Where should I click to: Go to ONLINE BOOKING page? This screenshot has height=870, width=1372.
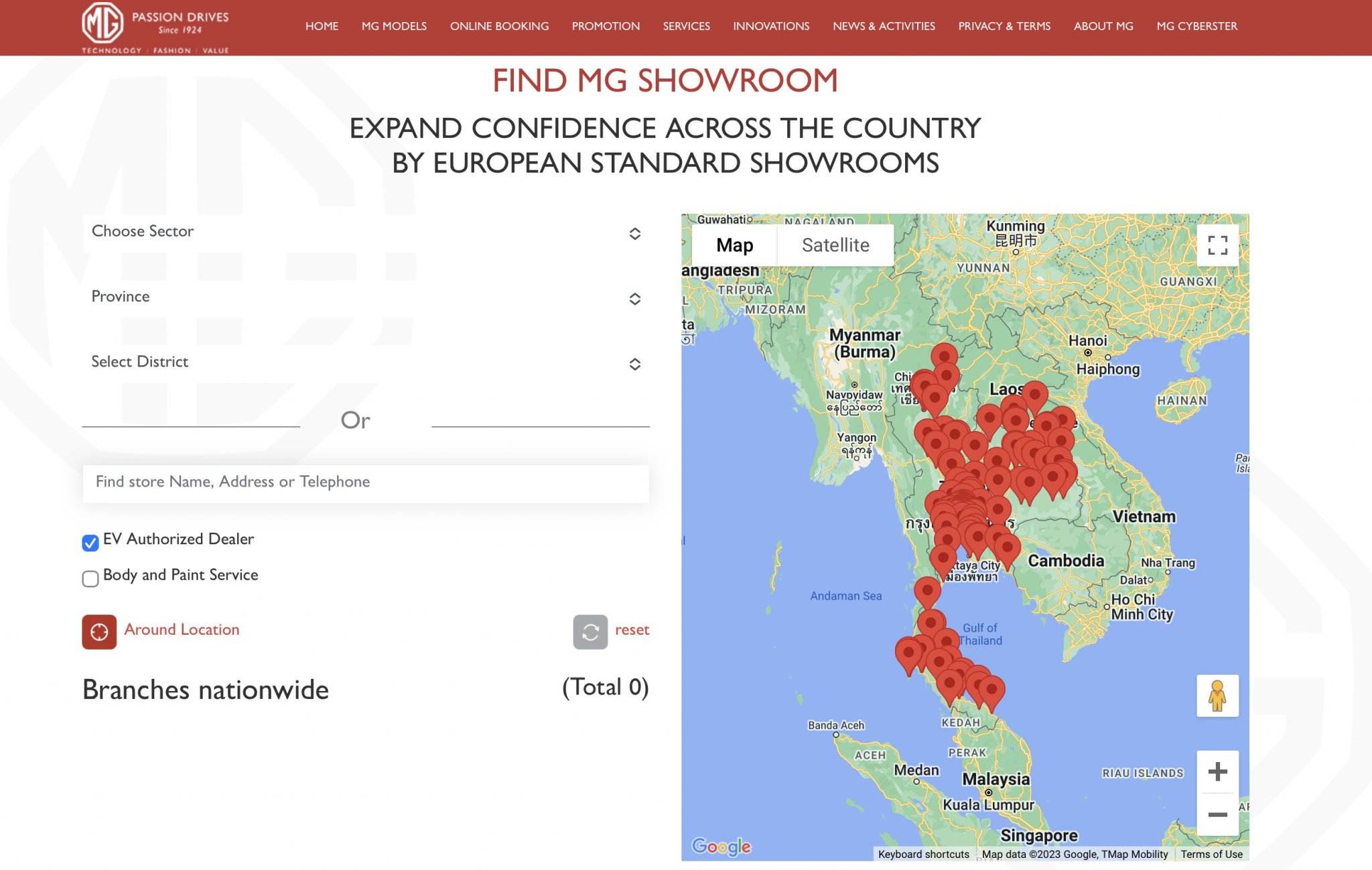pyautogui.click(x=499, y=26)
